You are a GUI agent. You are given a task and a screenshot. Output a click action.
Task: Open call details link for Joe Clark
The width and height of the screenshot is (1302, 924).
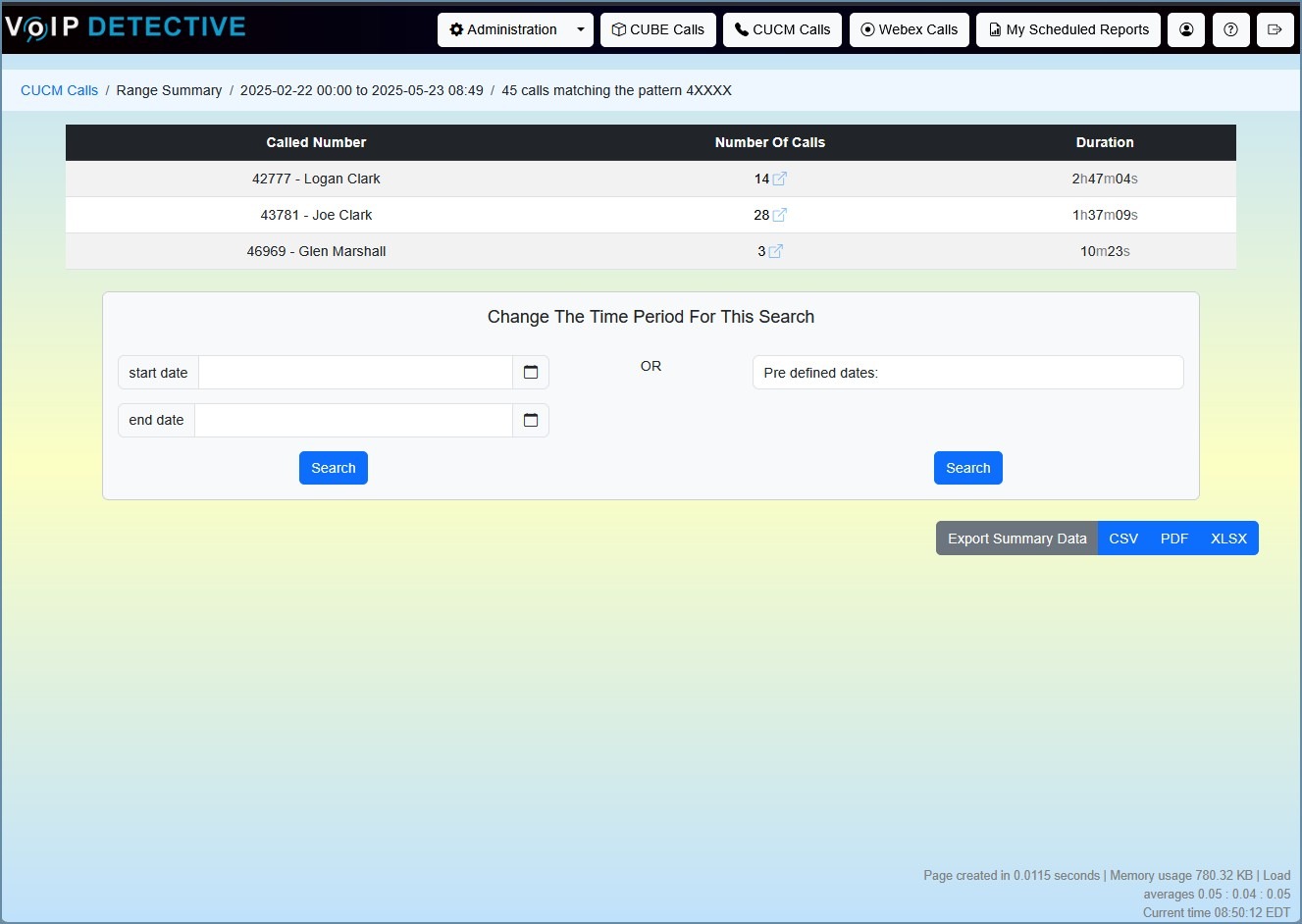point(779,215)
